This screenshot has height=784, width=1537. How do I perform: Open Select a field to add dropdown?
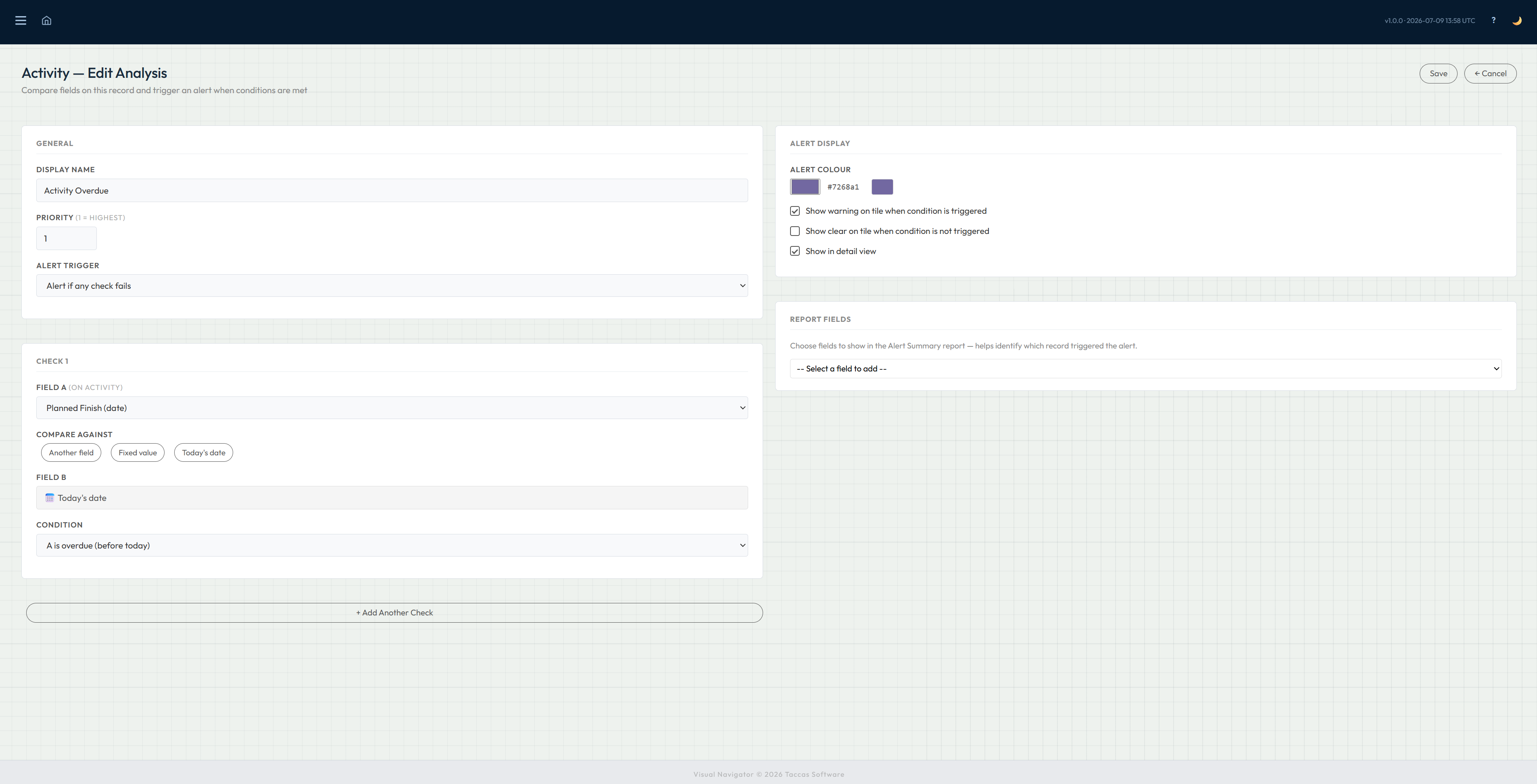pyautogui.click(x=1145, y=369)
